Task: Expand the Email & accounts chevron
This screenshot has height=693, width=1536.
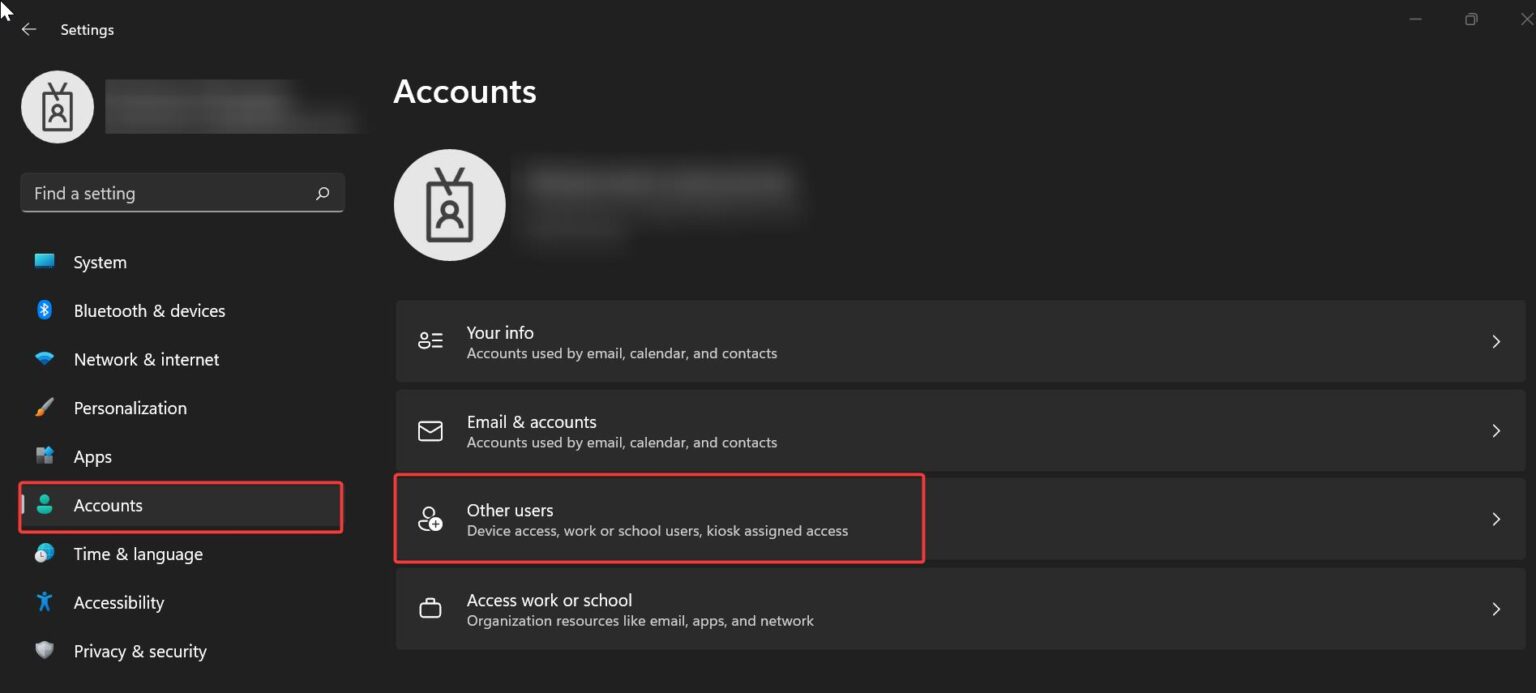Action: 1496,431
